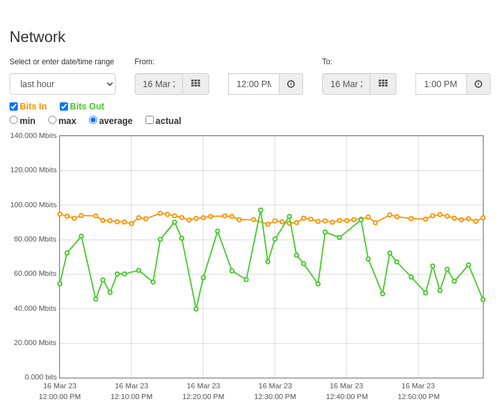Click the lowest green Bits Out data point
Viewport: 500px width, 403px height.
tap(196, 309)
